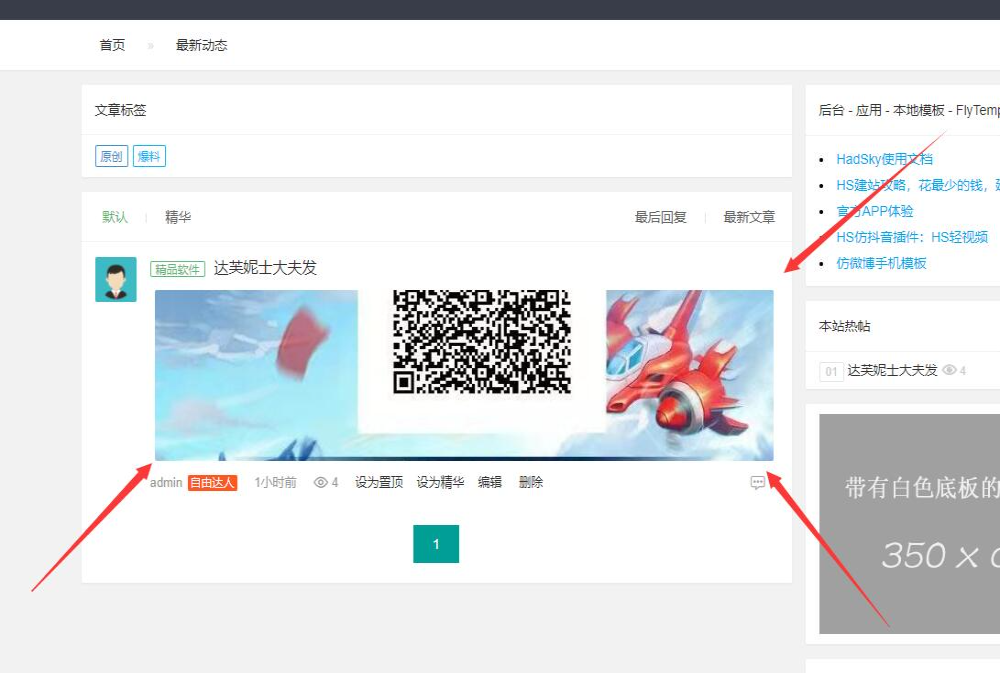Viewport: 1000px width, 673px height.
Task: Click the grey 350 placeholder banner
Action: tap(909, 524)
